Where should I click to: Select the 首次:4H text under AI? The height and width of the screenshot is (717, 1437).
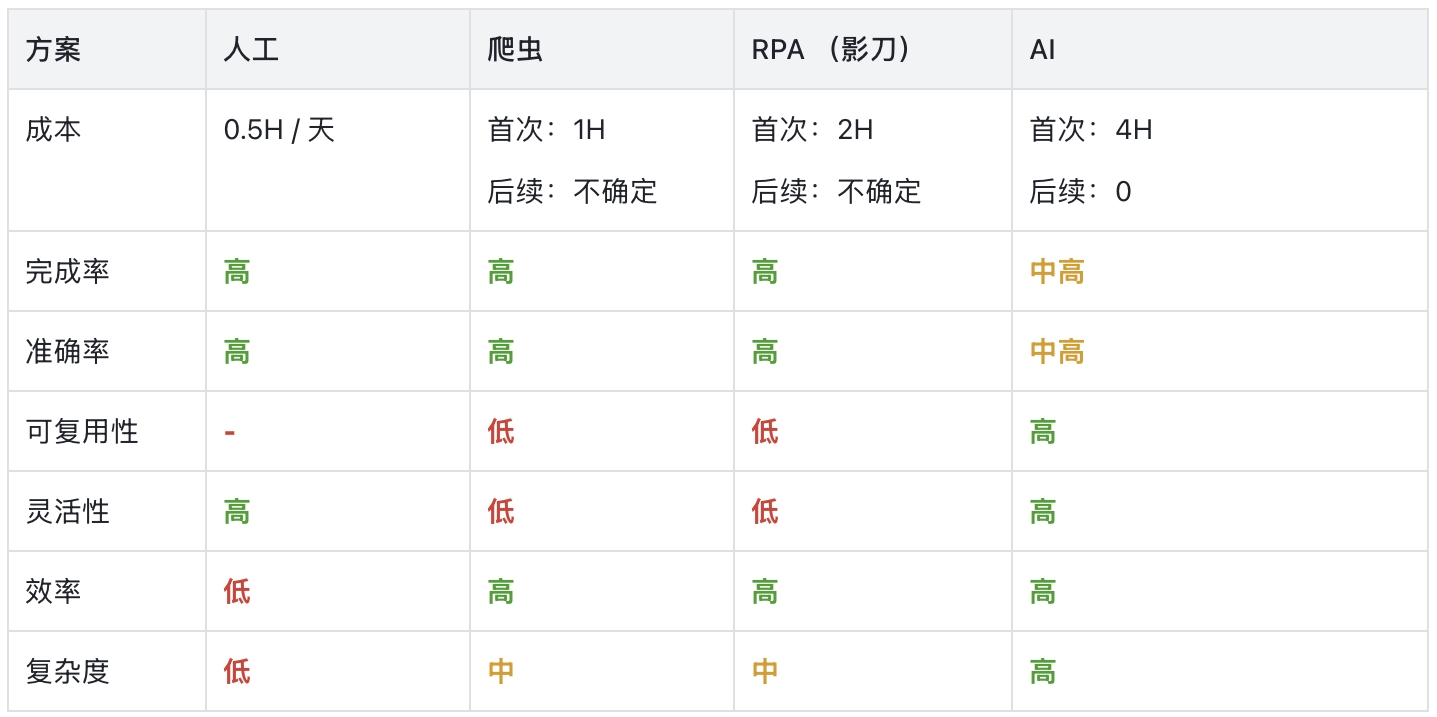pos(1090,130)
